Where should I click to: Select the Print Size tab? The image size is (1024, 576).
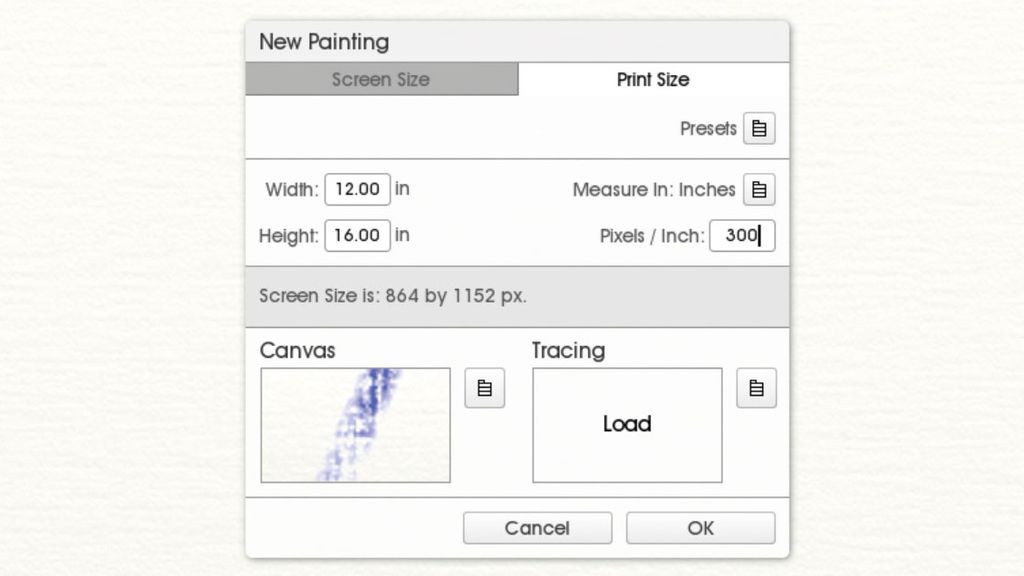tap(652, 79)
